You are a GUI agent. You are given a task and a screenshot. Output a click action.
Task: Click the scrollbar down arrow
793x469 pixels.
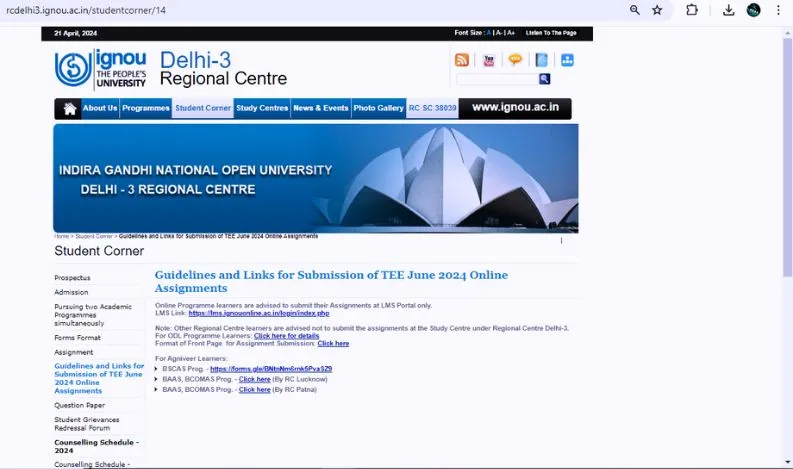point(787,462)
